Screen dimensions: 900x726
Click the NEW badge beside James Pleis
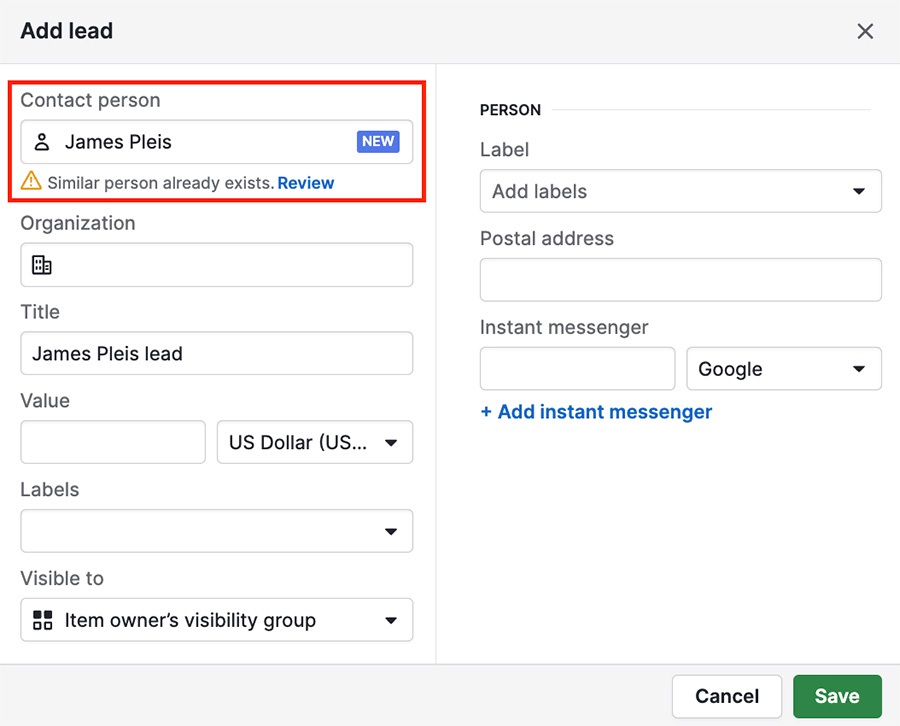click(378, 142)
